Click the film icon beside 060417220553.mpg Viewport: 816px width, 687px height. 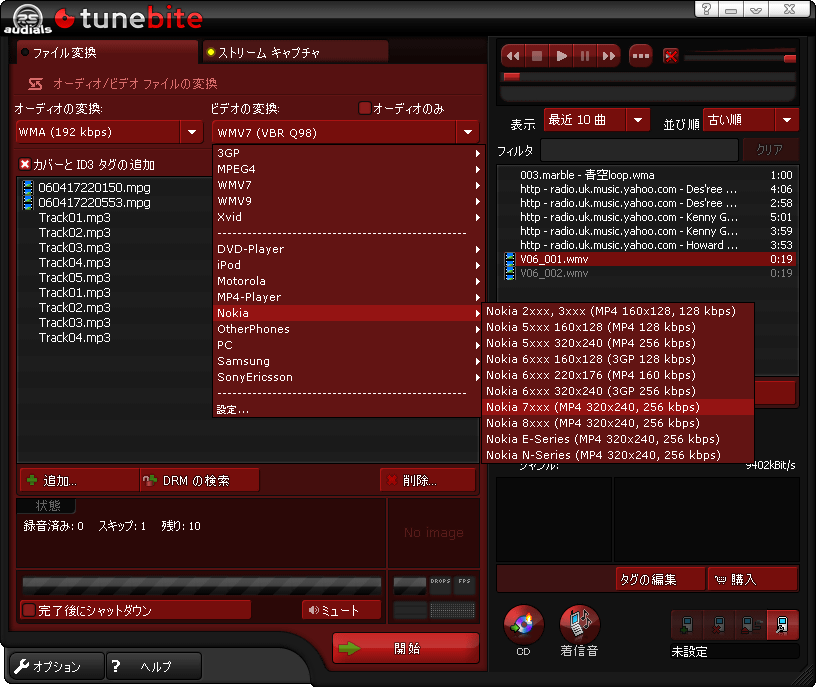click(x=28, y=202)
